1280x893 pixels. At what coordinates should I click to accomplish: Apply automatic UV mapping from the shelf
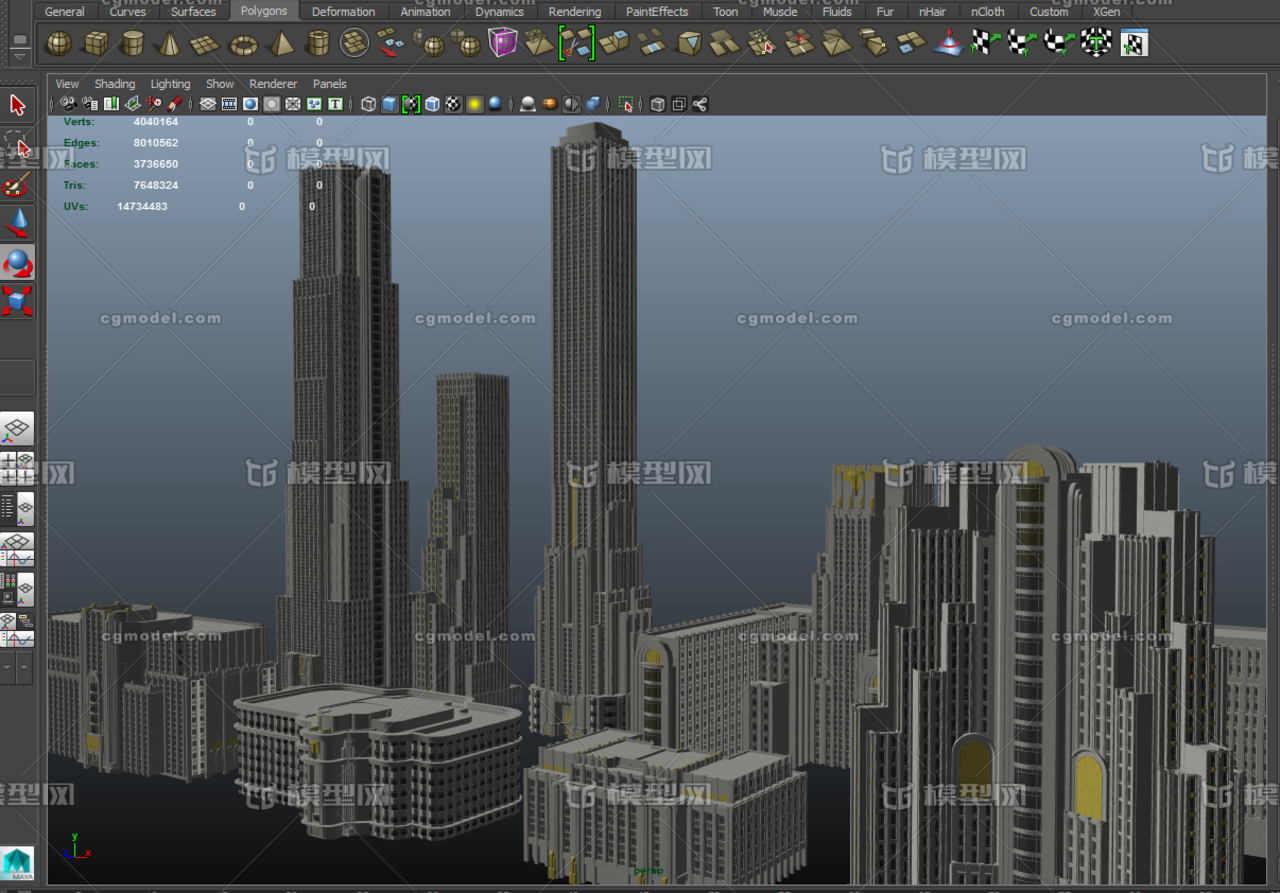point(1096,43)
